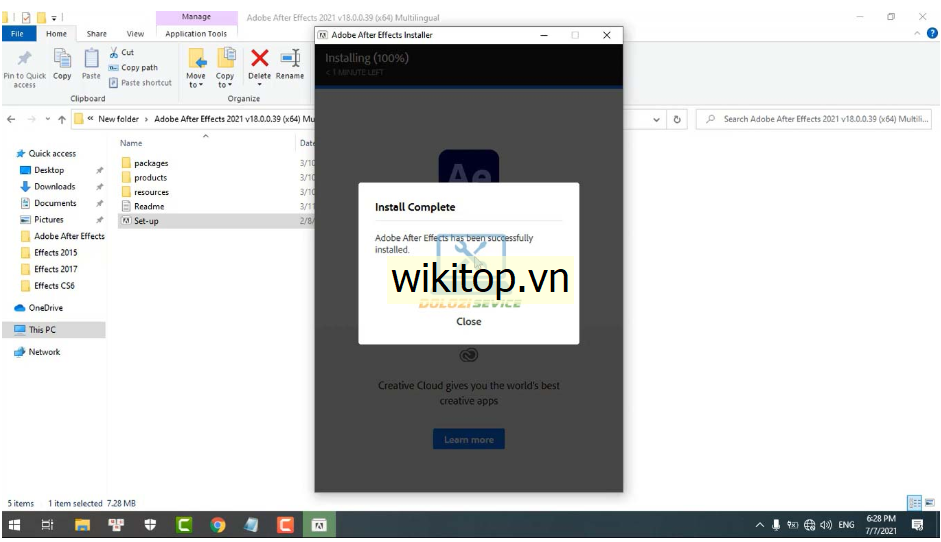
Task: Go up one folder level arrow
Action: (62, 119)
